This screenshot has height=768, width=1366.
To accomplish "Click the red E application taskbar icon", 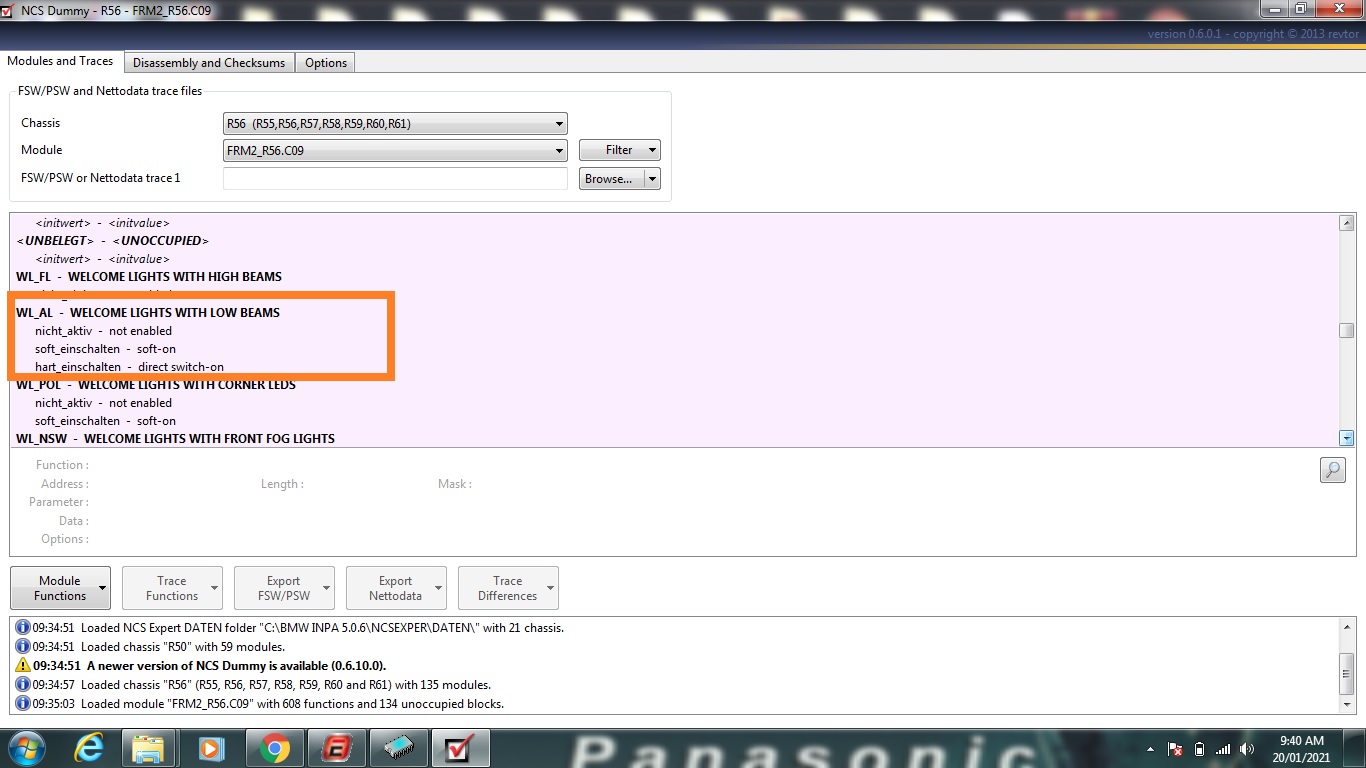I will coord(336,748).
